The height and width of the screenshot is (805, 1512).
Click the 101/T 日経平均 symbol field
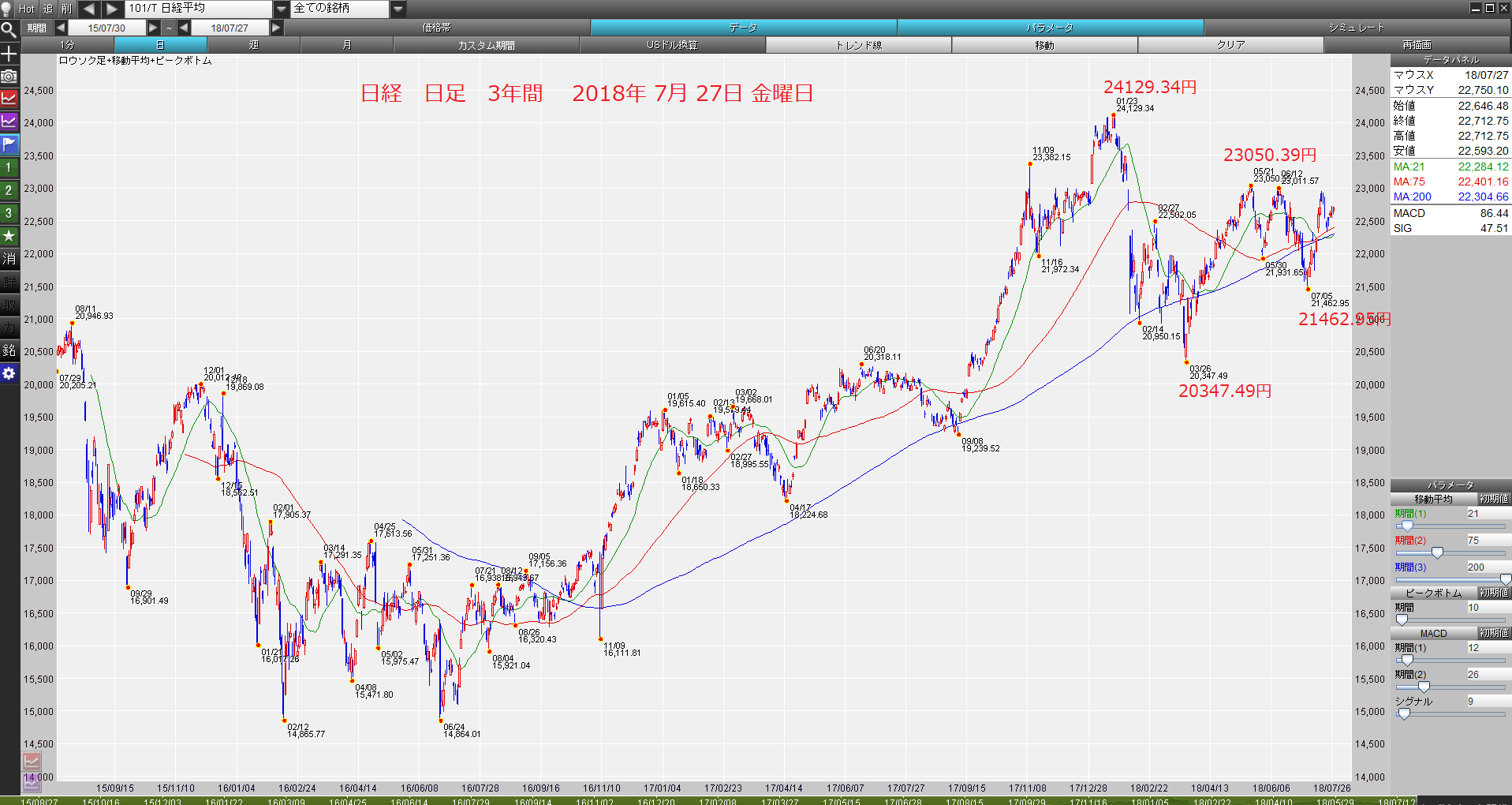pyautogui.click(x=199, y=9)
